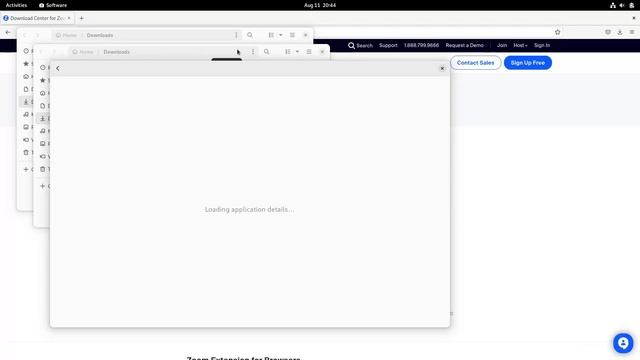Viewport: 640px width, 360px height.
Task: Open the clock and calendar panel
Action: click(320, 5)
